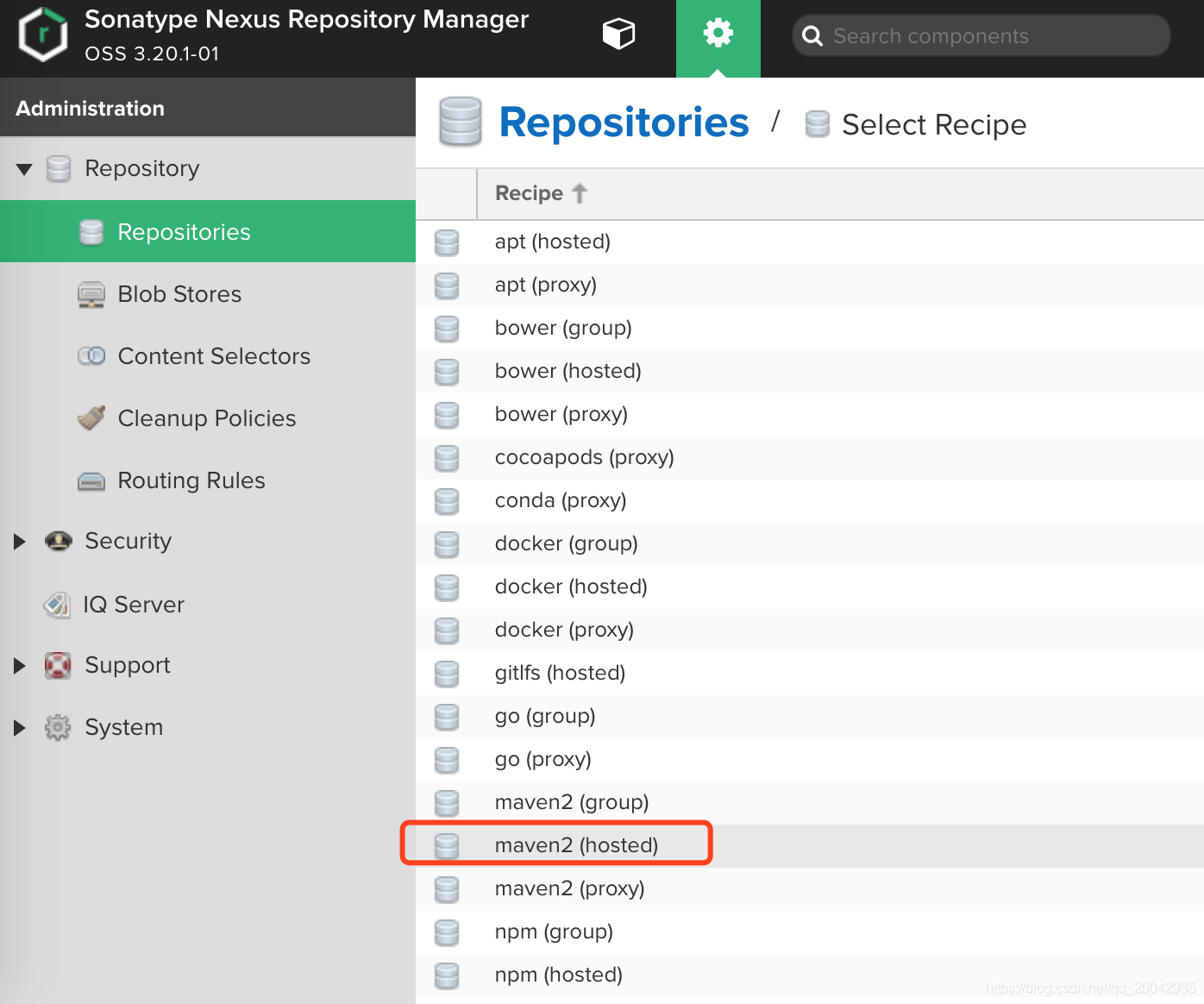This screenshot has height=1004, width=1204.
Task: Click the Select Recipe breadcrumb icon
Action: 817,124
